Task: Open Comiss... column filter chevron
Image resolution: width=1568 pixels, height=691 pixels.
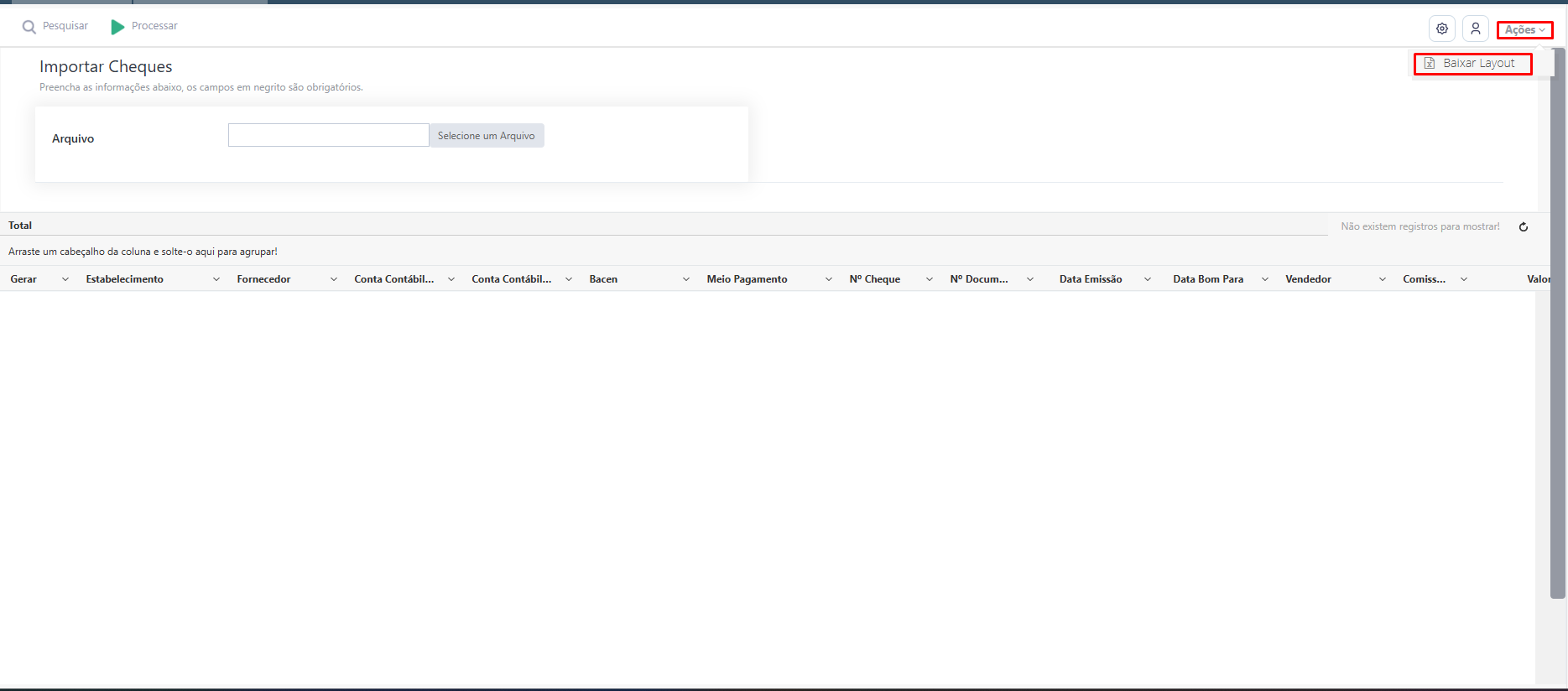Action: click(x=1464, y=279)
